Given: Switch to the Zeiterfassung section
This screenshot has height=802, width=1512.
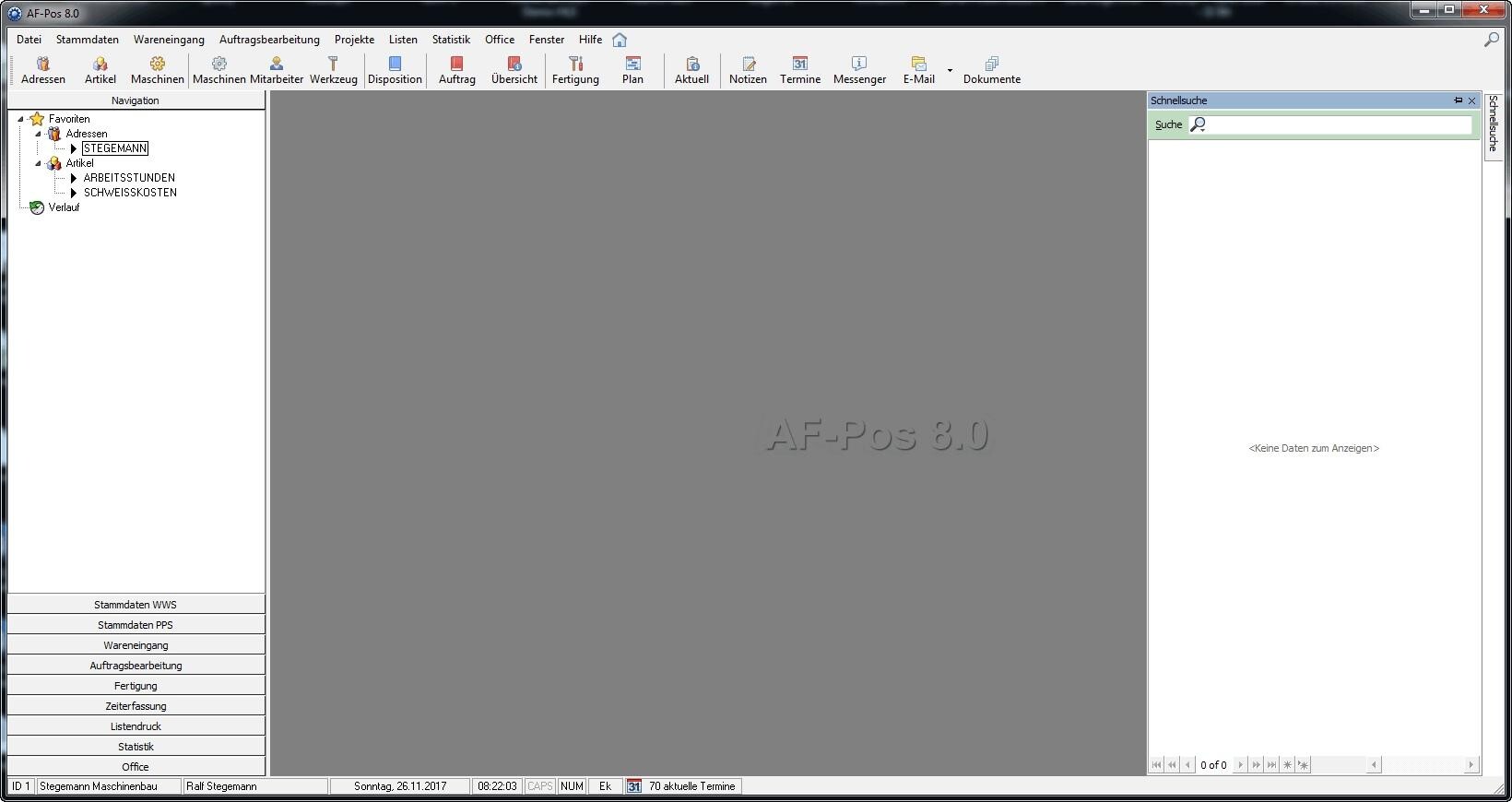Looking at the screenshot, I should [x=136, y=706].
